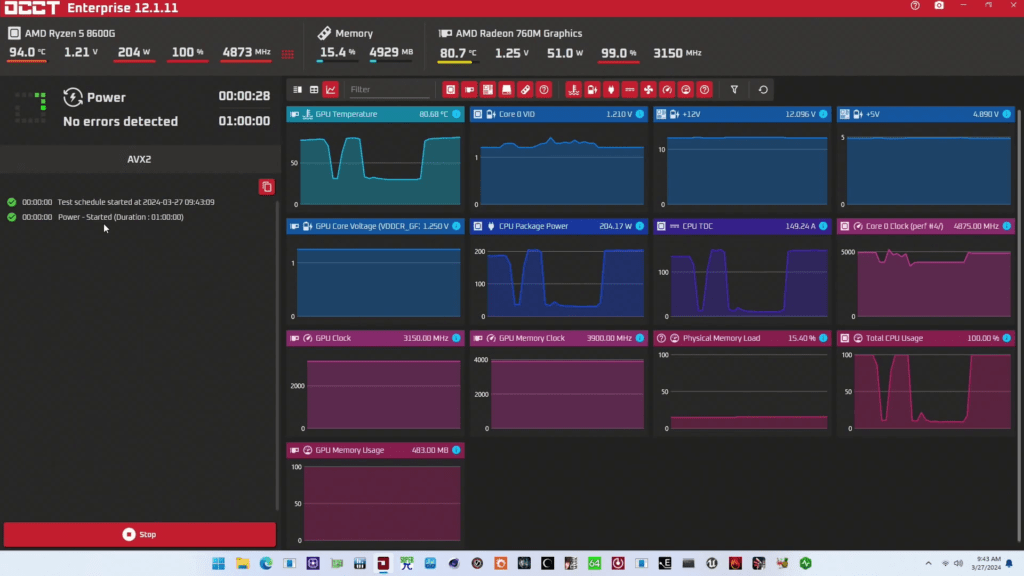Click the usage load gauge filter icon
The height and width of the screenshot is (576, 1024).
coord(686,89)
